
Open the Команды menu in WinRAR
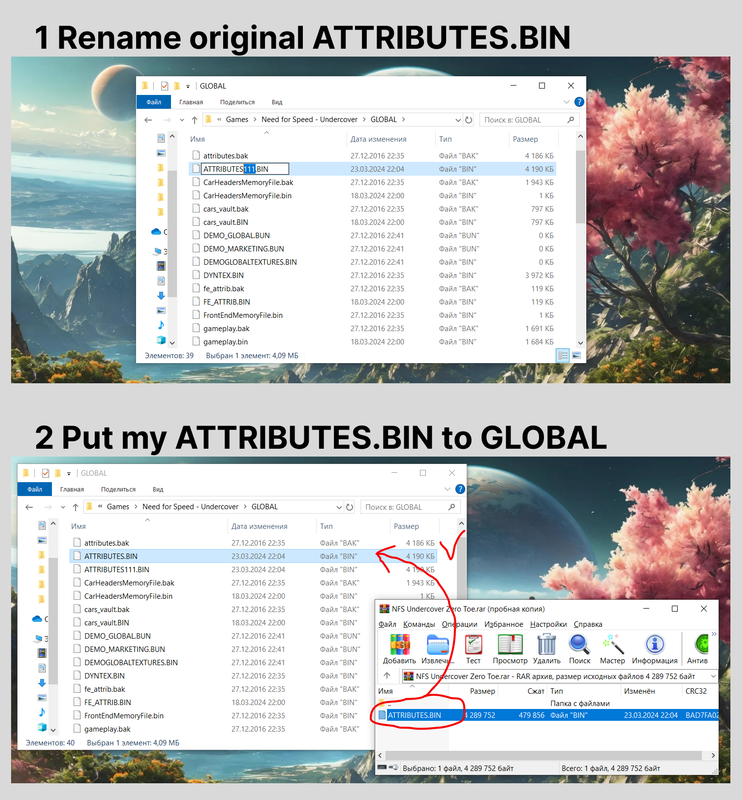pyautogui.click(x=419, y=624)
